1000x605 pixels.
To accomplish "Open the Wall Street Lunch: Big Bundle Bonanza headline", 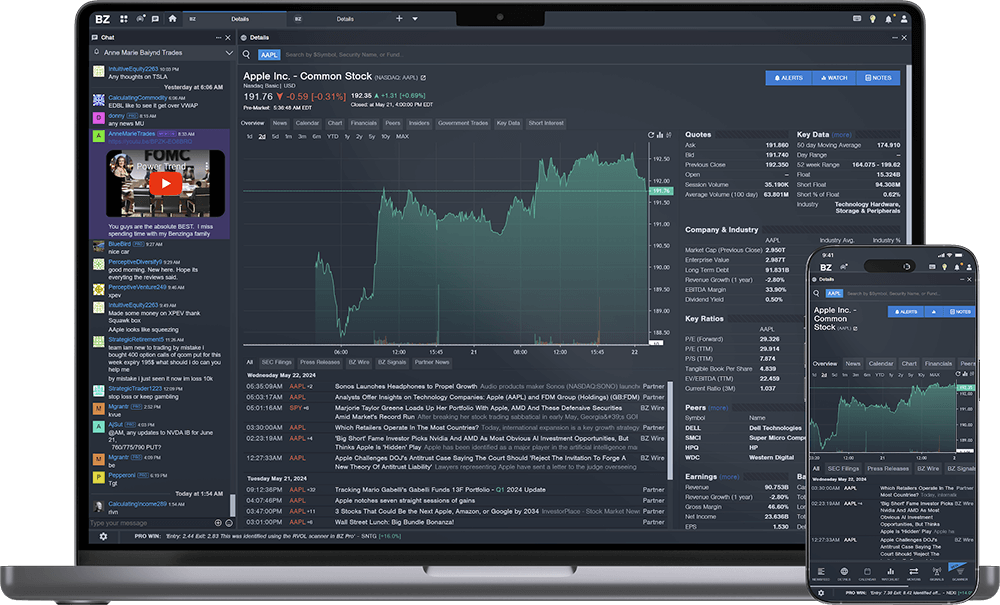I will point(395,522).
